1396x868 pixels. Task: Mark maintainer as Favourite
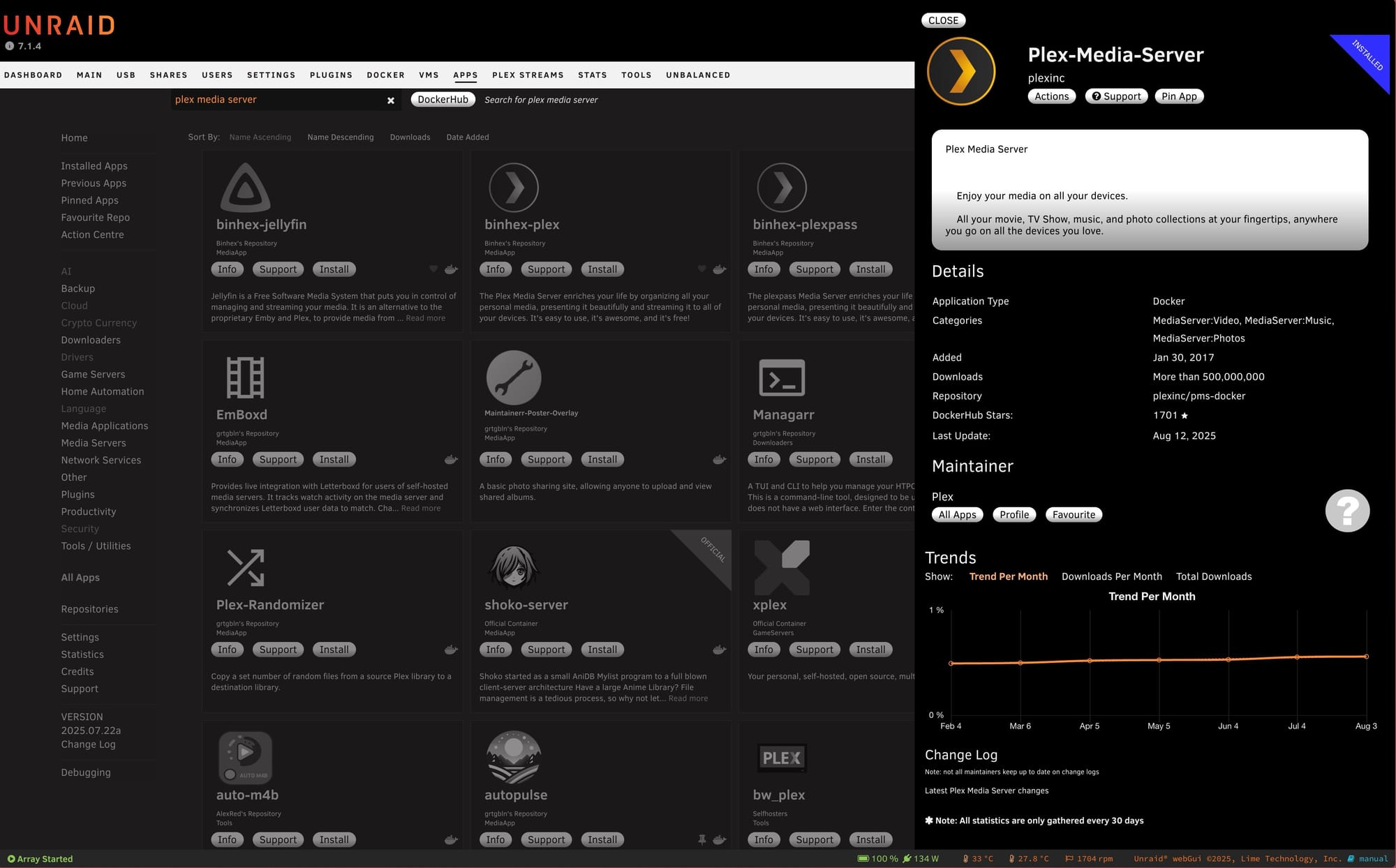tap(1074, 515)
